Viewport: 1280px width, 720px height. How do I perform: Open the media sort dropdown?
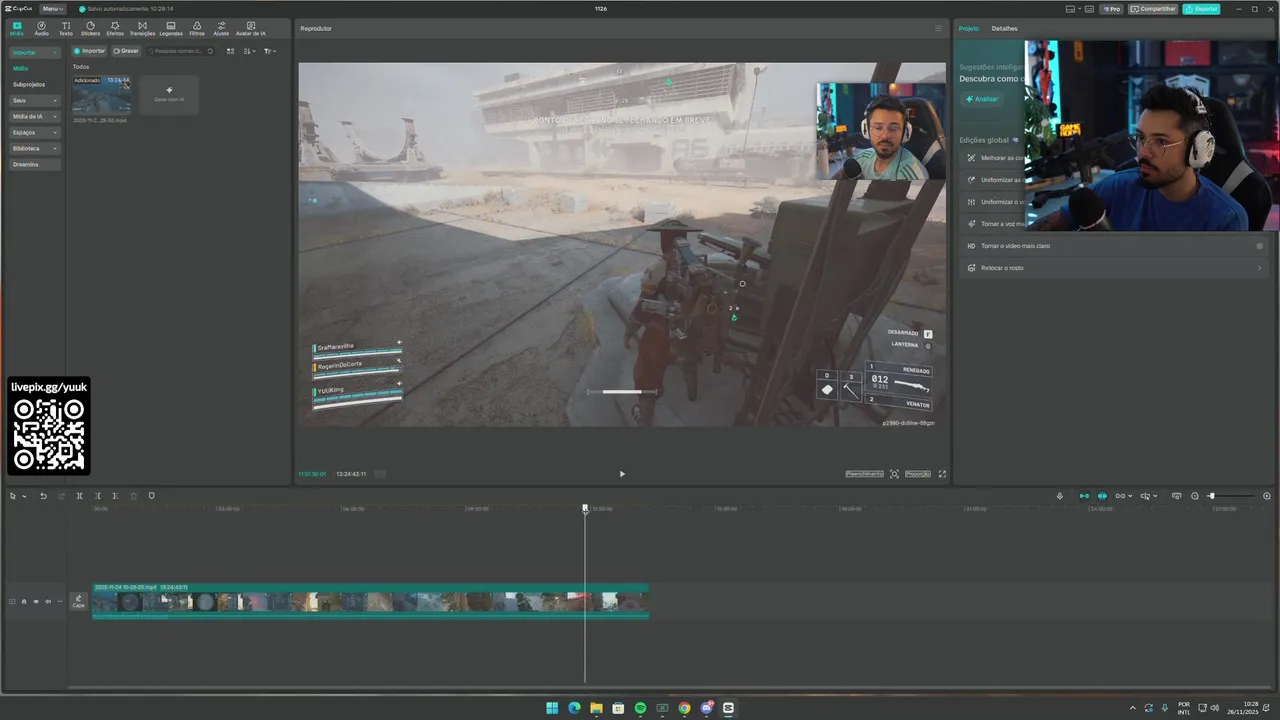tap(250, 51)
